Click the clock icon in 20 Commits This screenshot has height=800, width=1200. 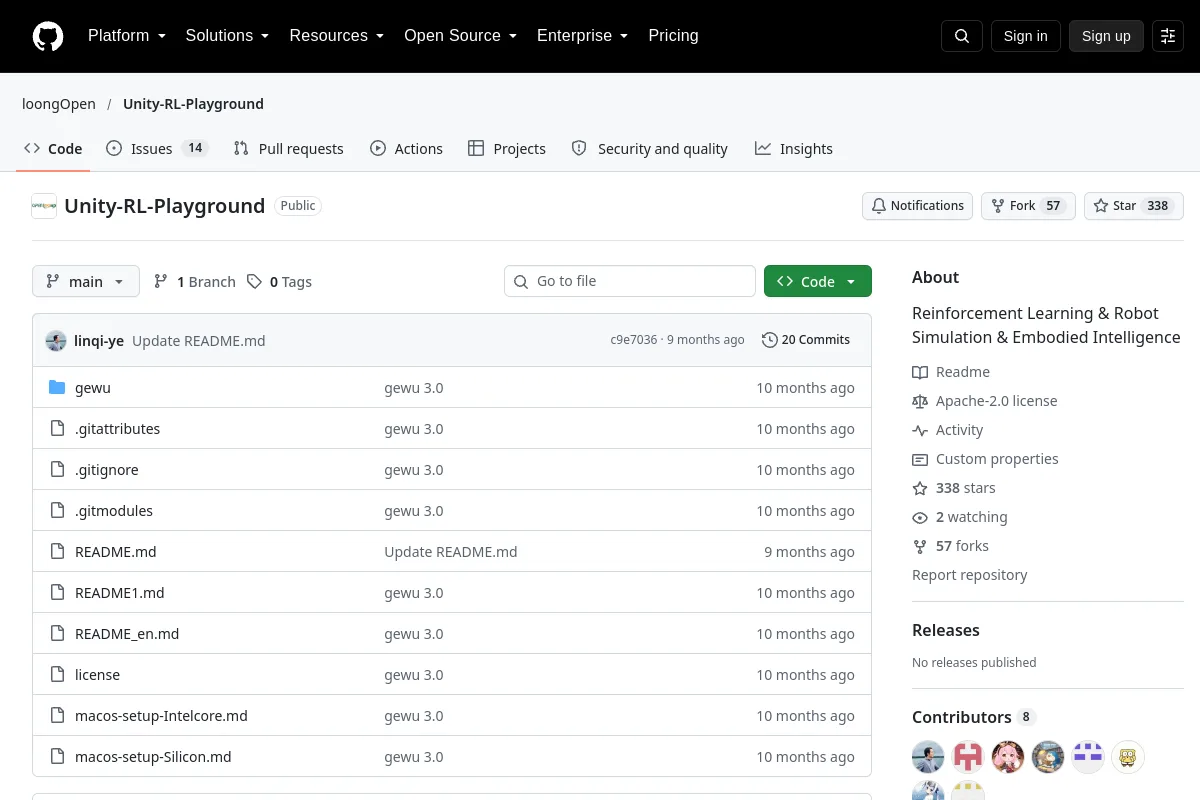(769, 340)
